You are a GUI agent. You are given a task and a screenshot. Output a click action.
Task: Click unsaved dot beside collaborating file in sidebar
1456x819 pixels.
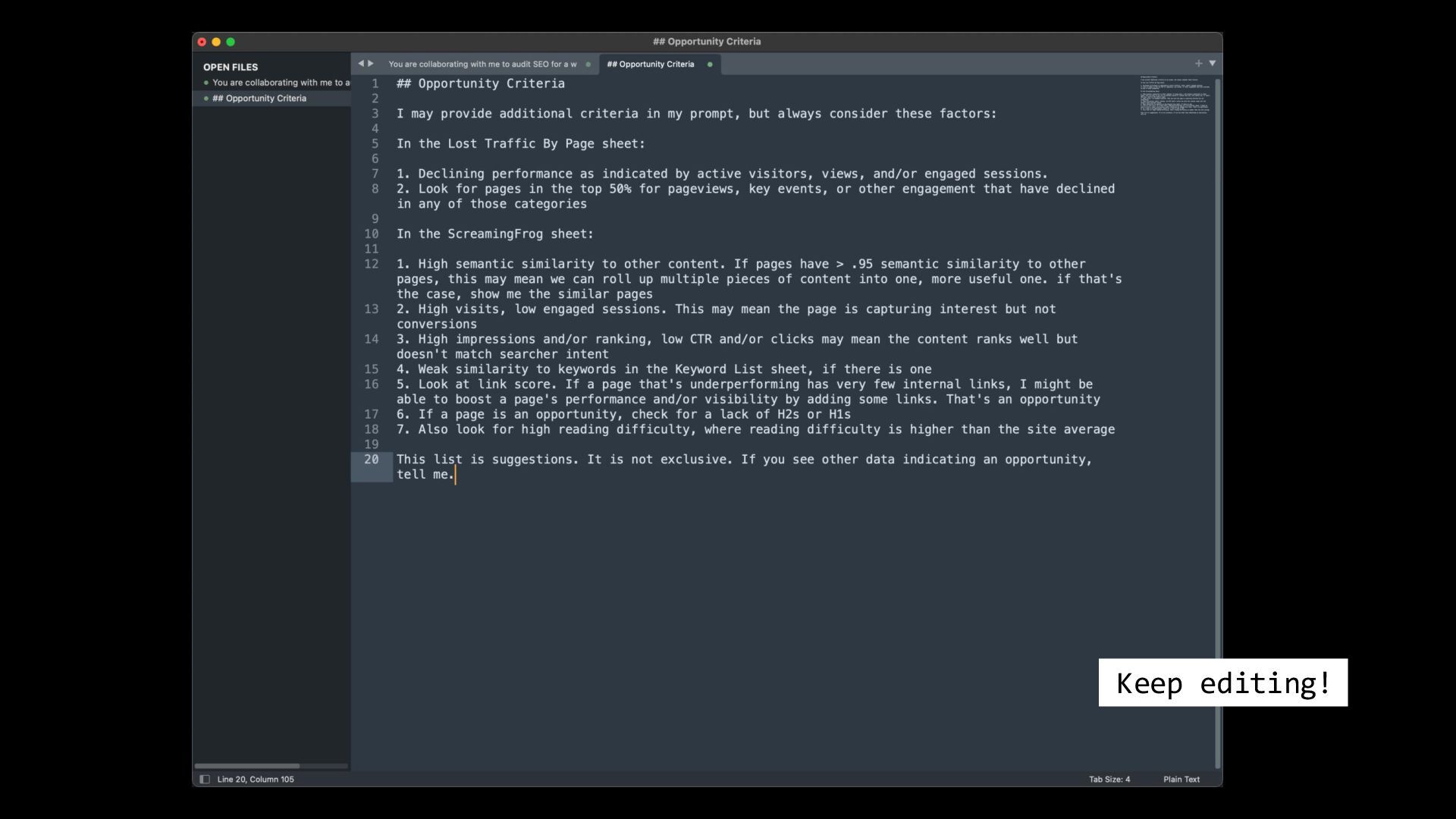(x=206, y=83)
